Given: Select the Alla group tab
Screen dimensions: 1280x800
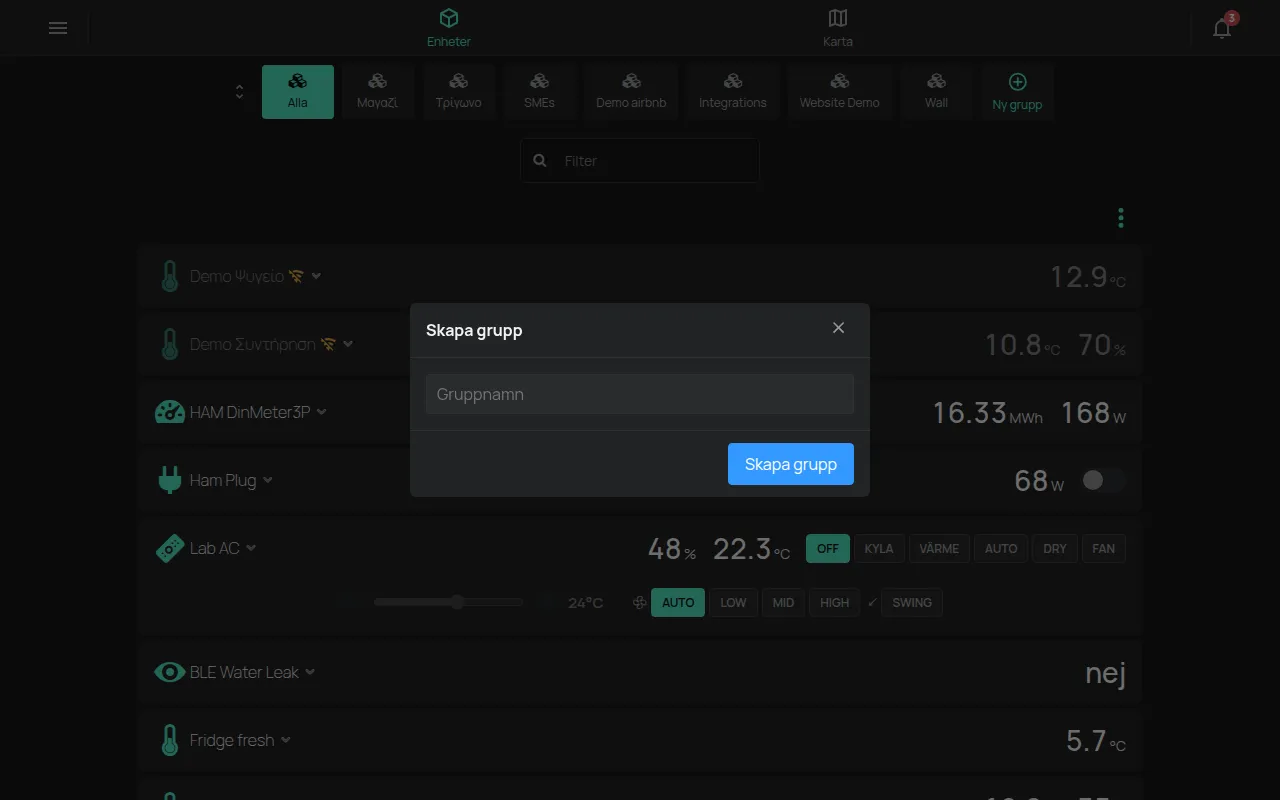Looking at the screenshot, I should click(x=298, y=92).
